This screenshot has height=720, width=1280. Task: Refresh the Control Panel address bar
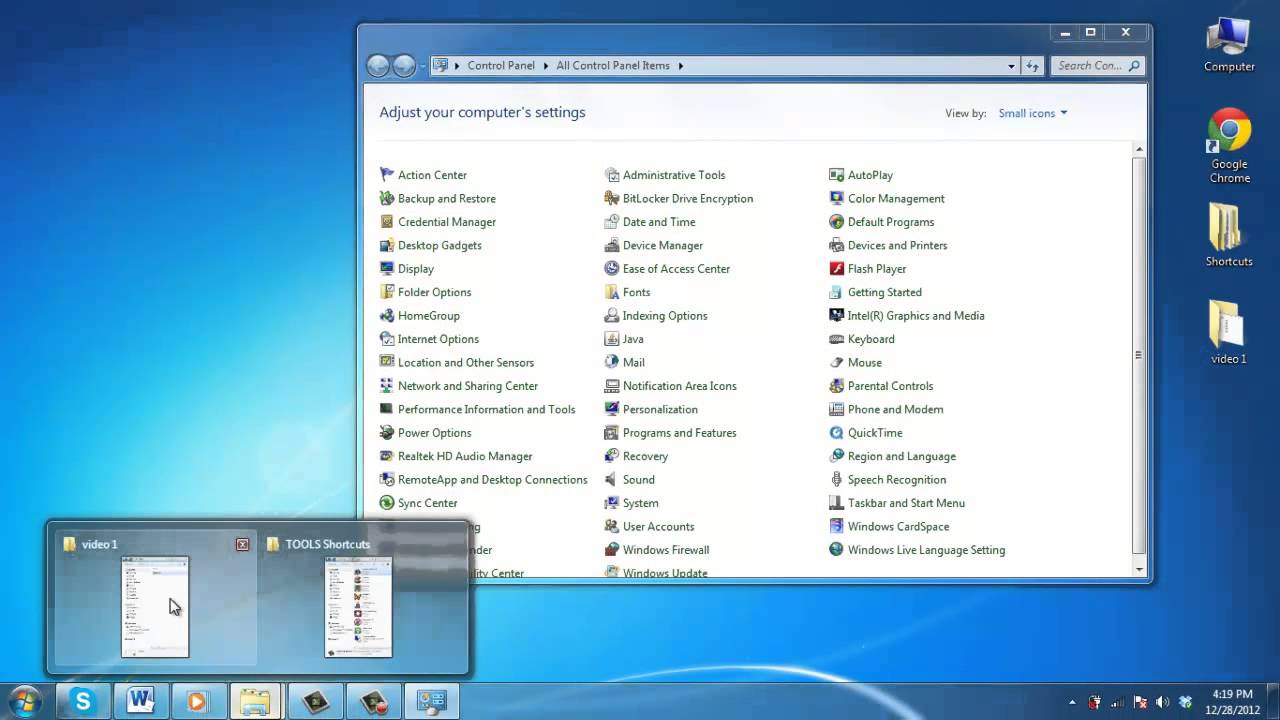pyautogui.click(x=1033, y=66)
